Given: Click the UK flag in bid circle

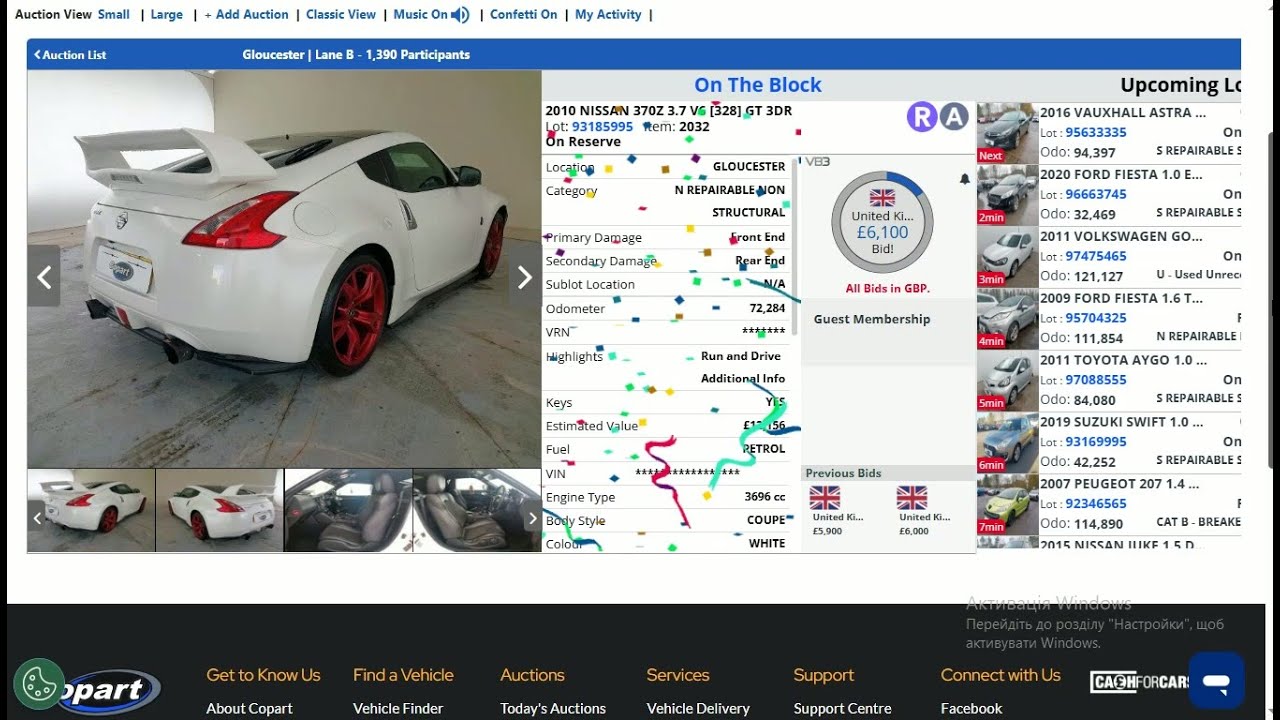Looking at the screenshot, I should (883, 198).
